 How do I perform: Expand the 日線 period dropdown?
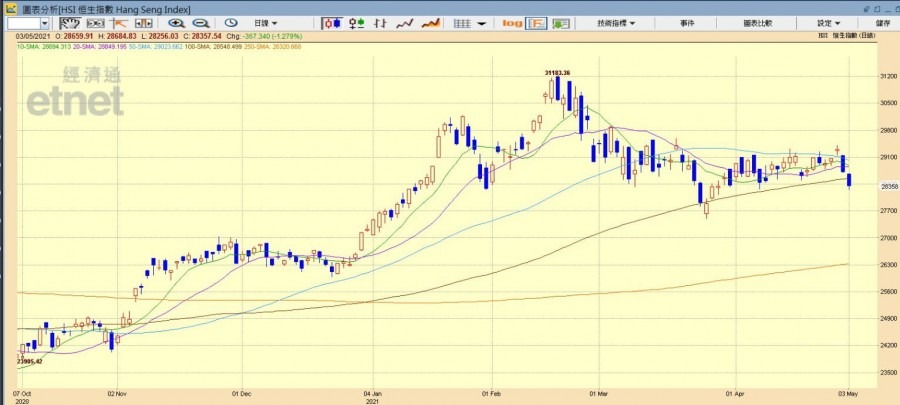click(x=264, y=22)
